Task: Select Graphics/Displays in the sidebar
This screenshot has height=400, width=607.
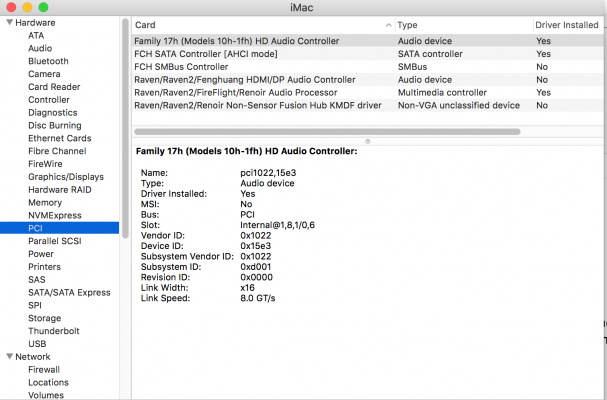Action: point(66,177)
